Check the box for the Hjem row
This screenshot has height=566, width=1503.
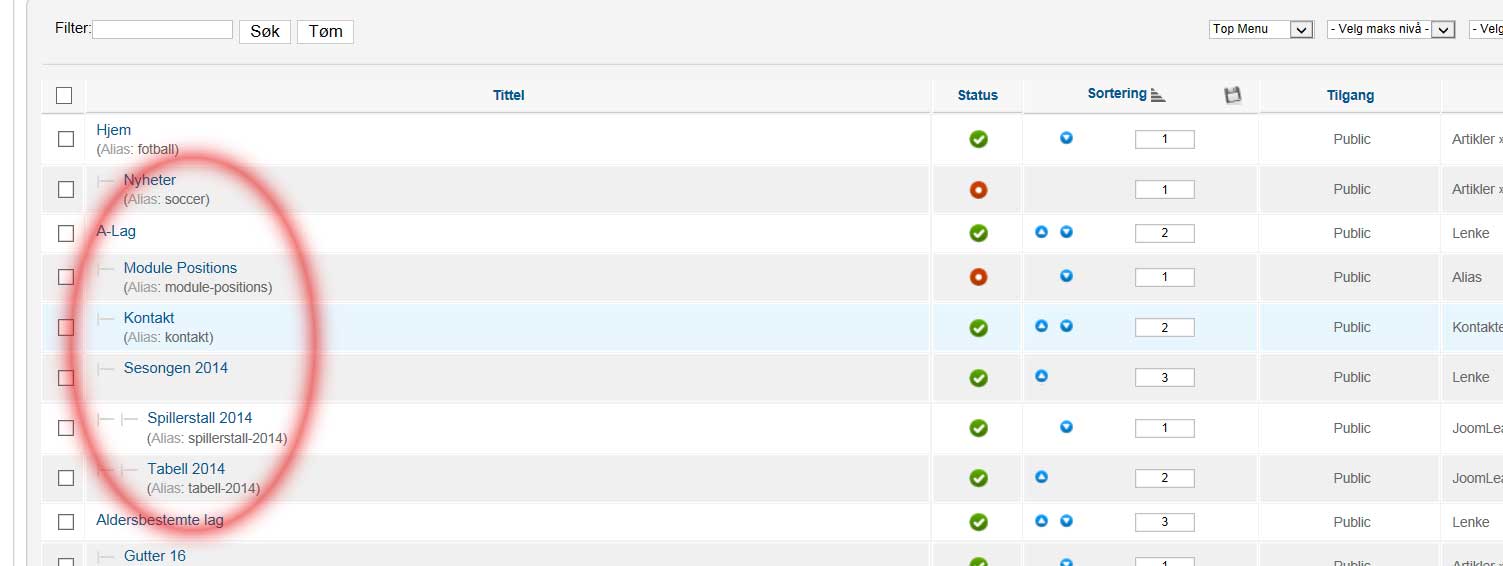click(x=66, y=139)
